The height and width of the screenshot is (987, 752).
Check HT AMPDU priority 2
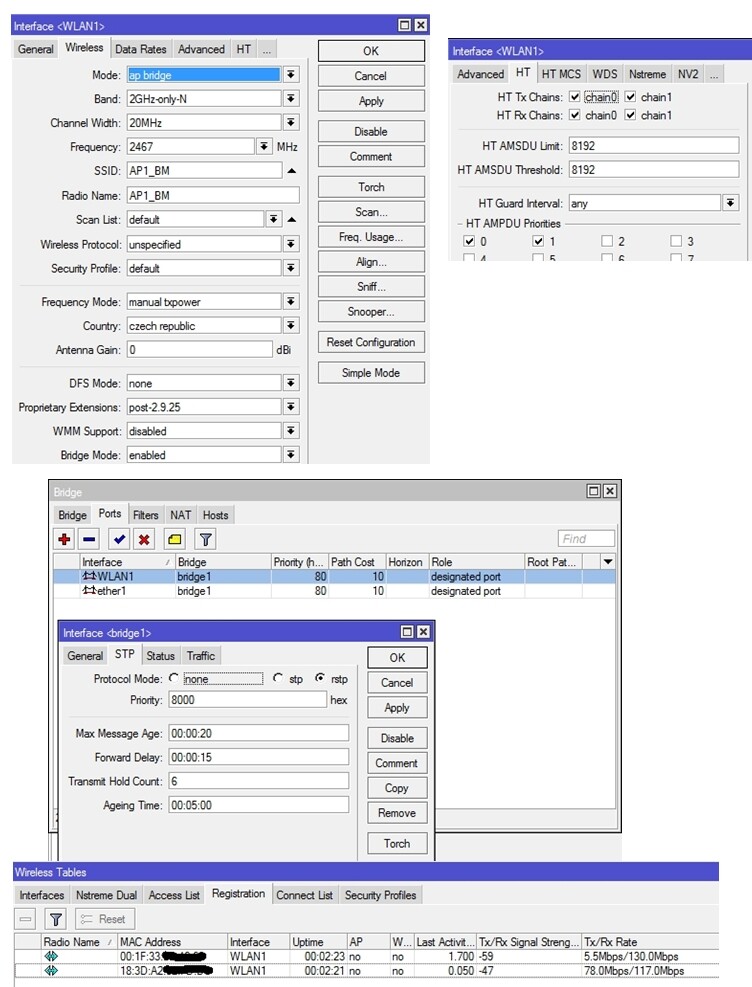coord(607,241)
